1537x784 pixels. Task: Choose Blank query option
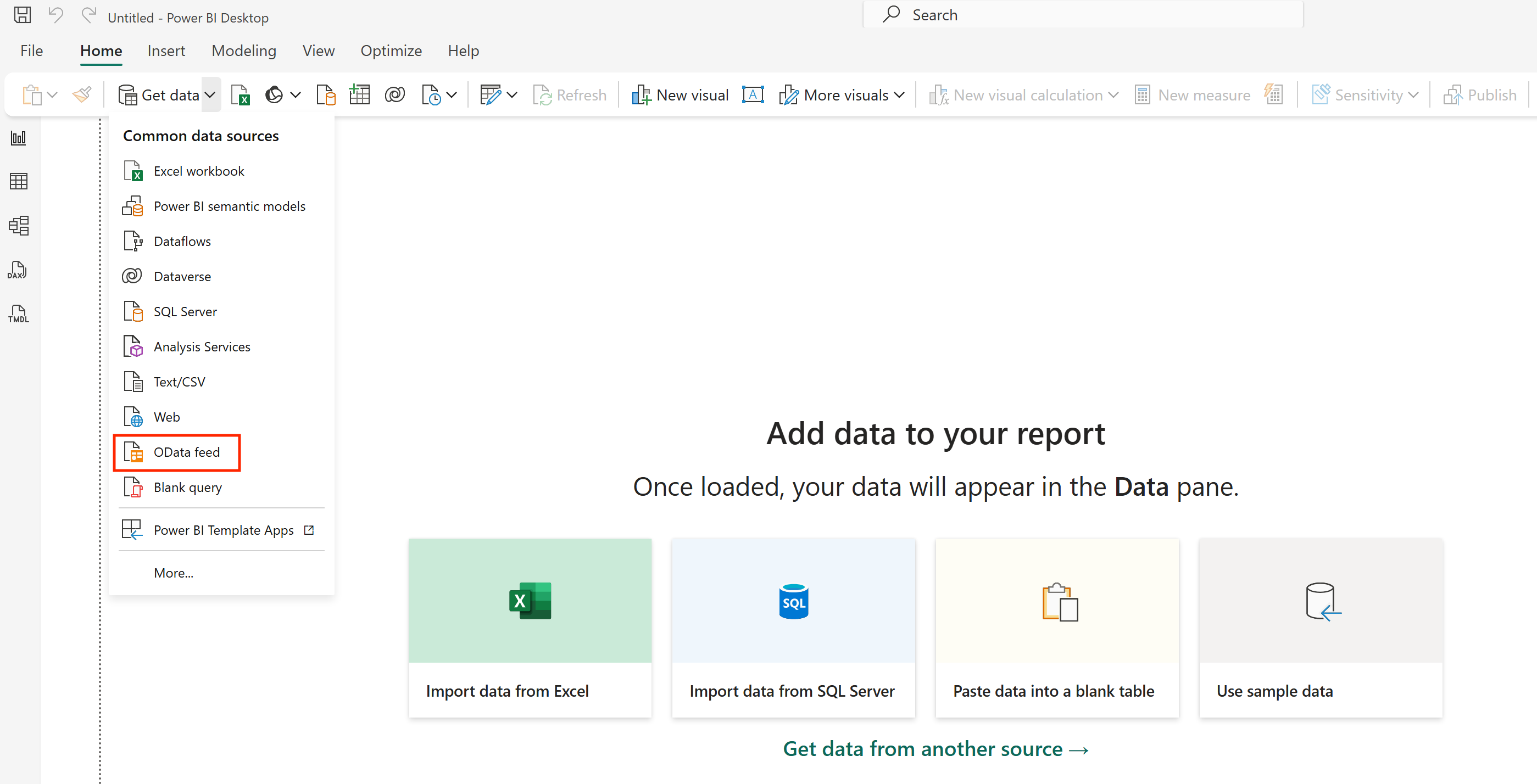[x=221, y=488]
